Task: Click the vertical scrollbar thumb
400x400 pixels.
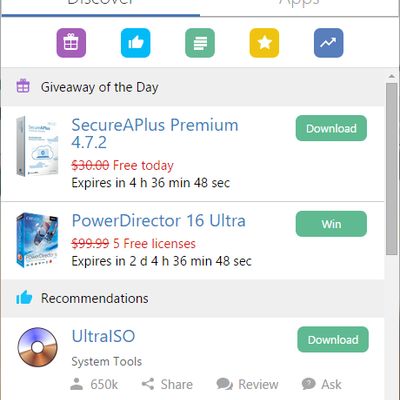Action: pyautogui.click(x=392, y=169)
